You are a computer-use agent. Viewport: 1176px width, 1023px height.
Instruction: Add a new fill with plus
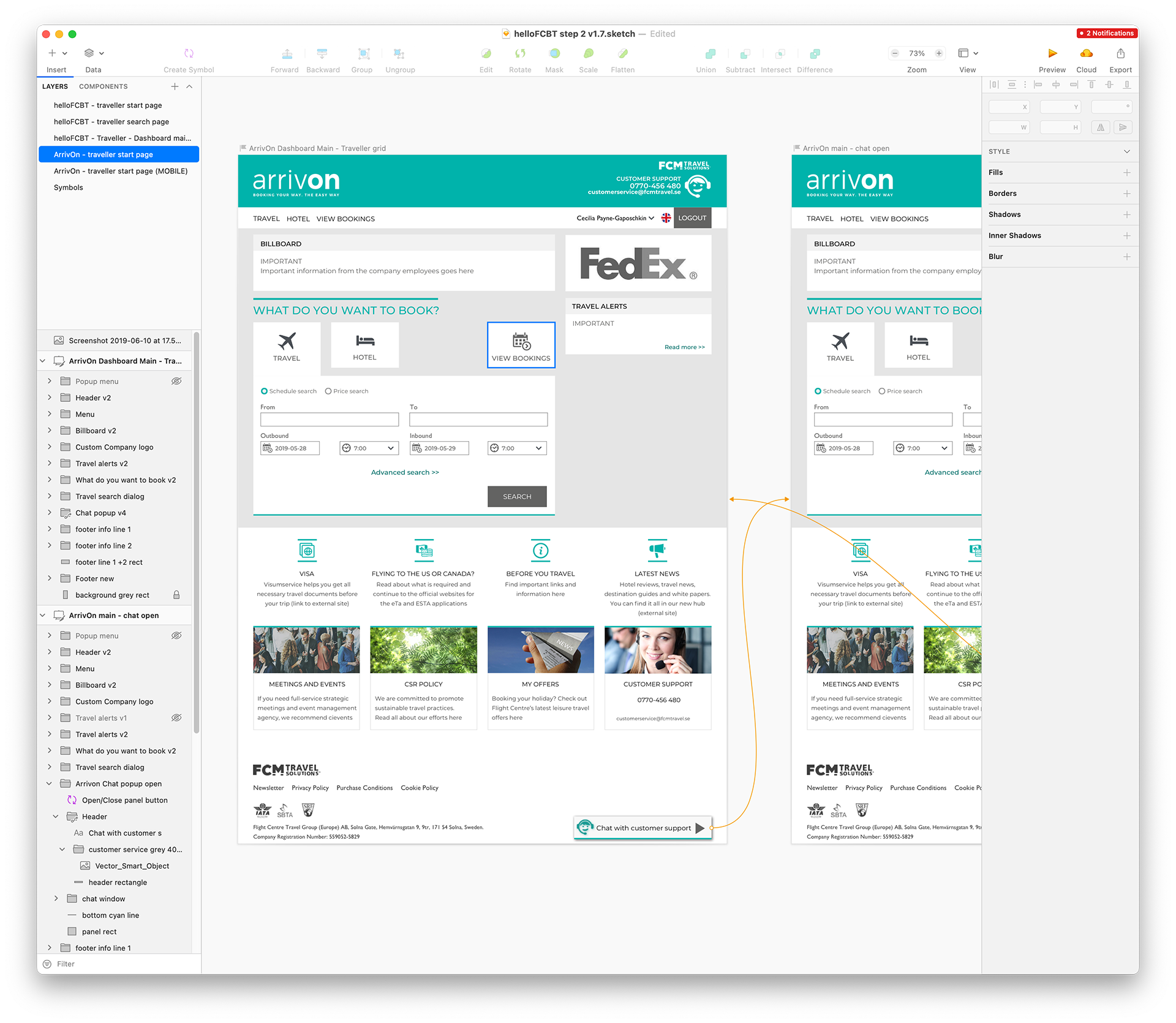(1126, 173)
